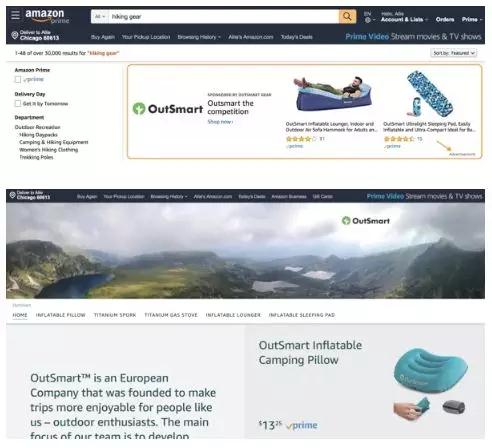Click the OutSmart logo on mountain banner

[x=366, y=221]
